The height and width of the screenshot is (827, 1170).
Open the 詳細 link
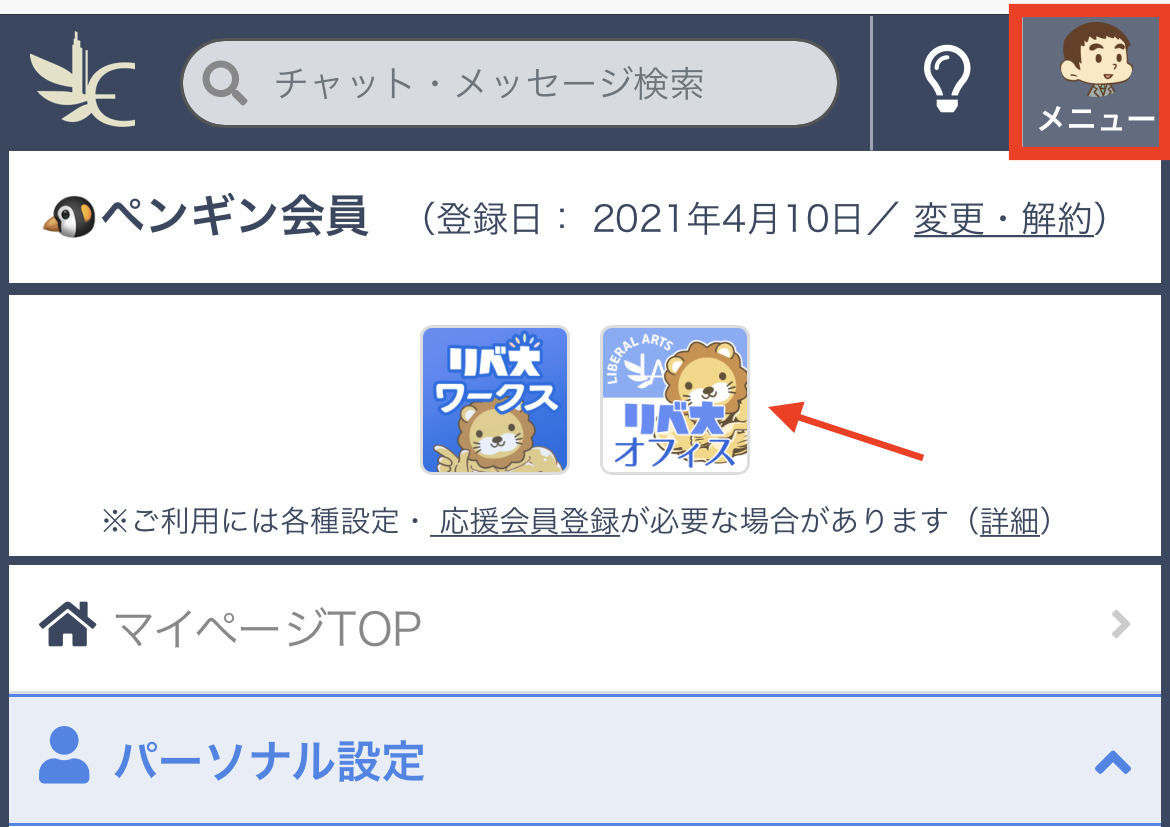click(x=1010, y=521)
